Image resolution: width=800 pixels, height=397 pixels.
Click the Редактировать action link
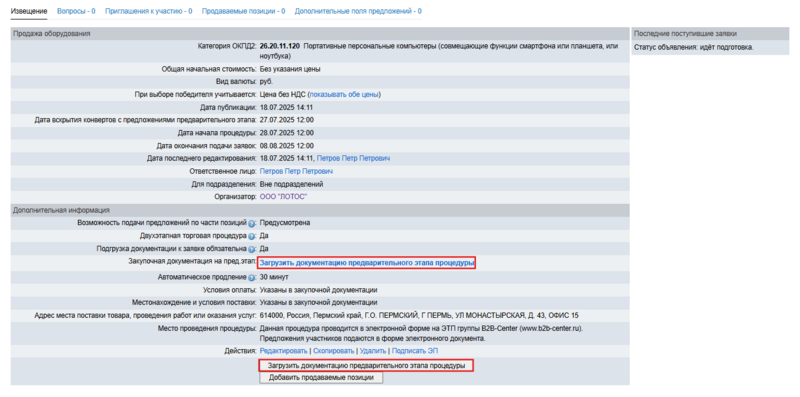coord(283,351)
